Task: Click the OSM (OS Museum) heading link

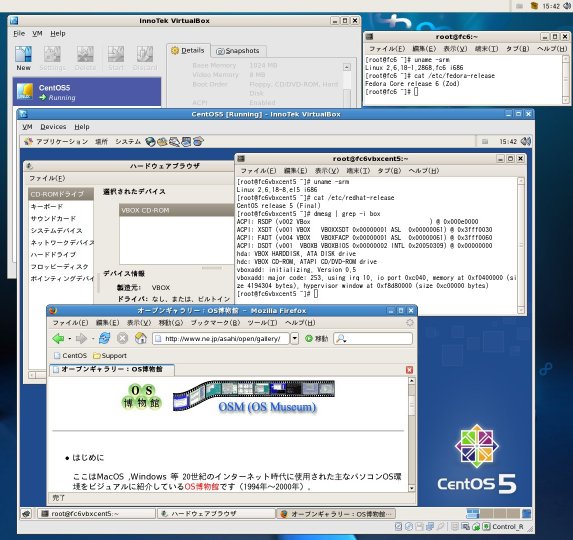Action: (x=267, y=407)
